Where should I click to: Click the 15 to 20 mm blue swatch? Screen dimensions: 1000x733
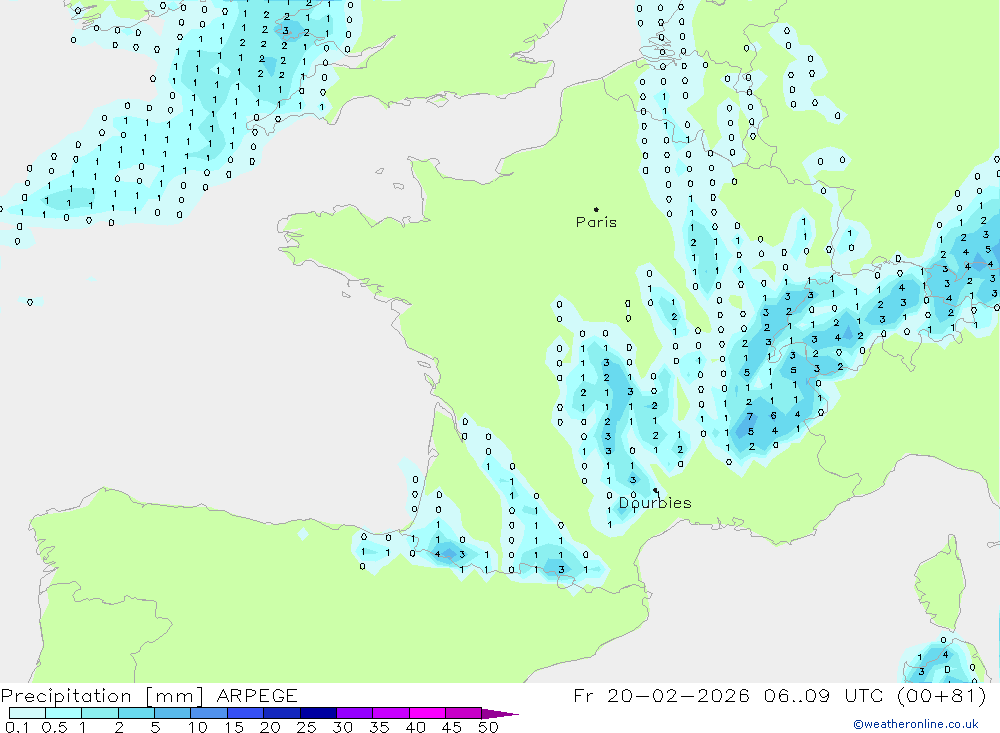tap(246, 713)
